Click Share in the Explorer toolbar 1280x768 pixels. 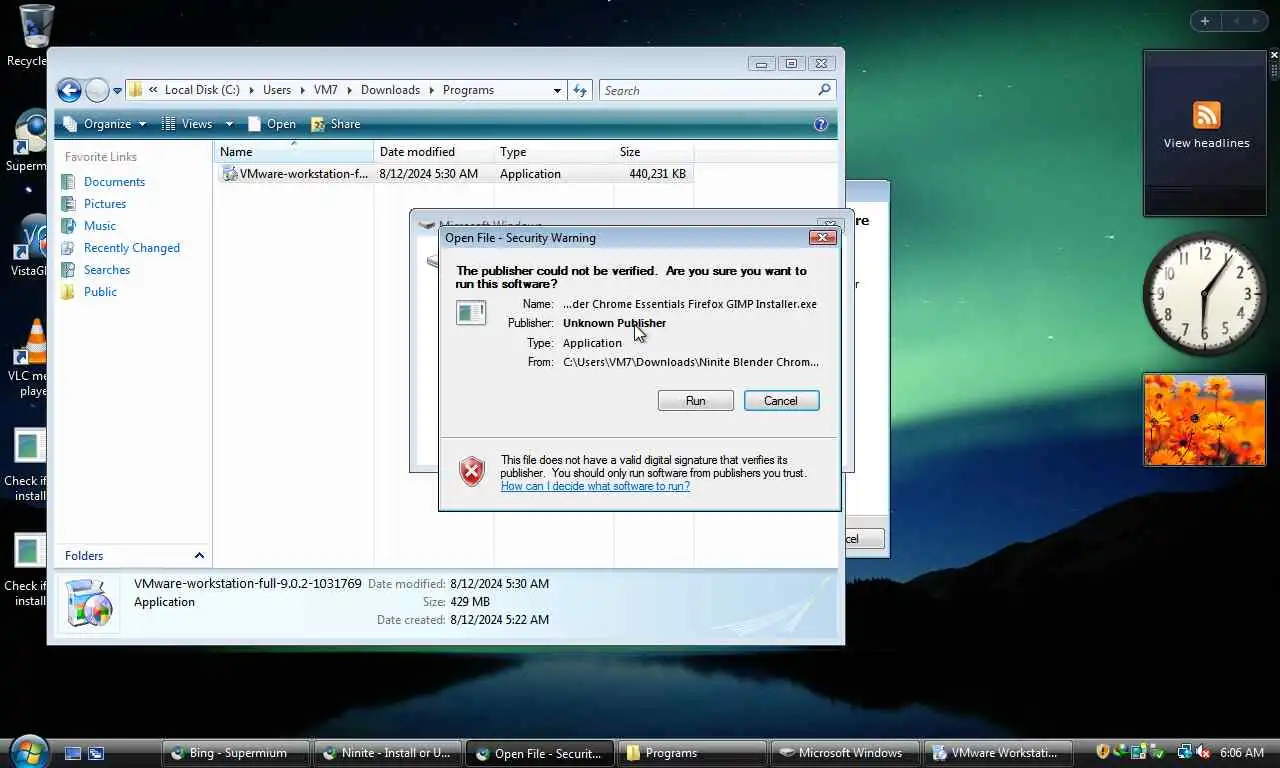336,124
